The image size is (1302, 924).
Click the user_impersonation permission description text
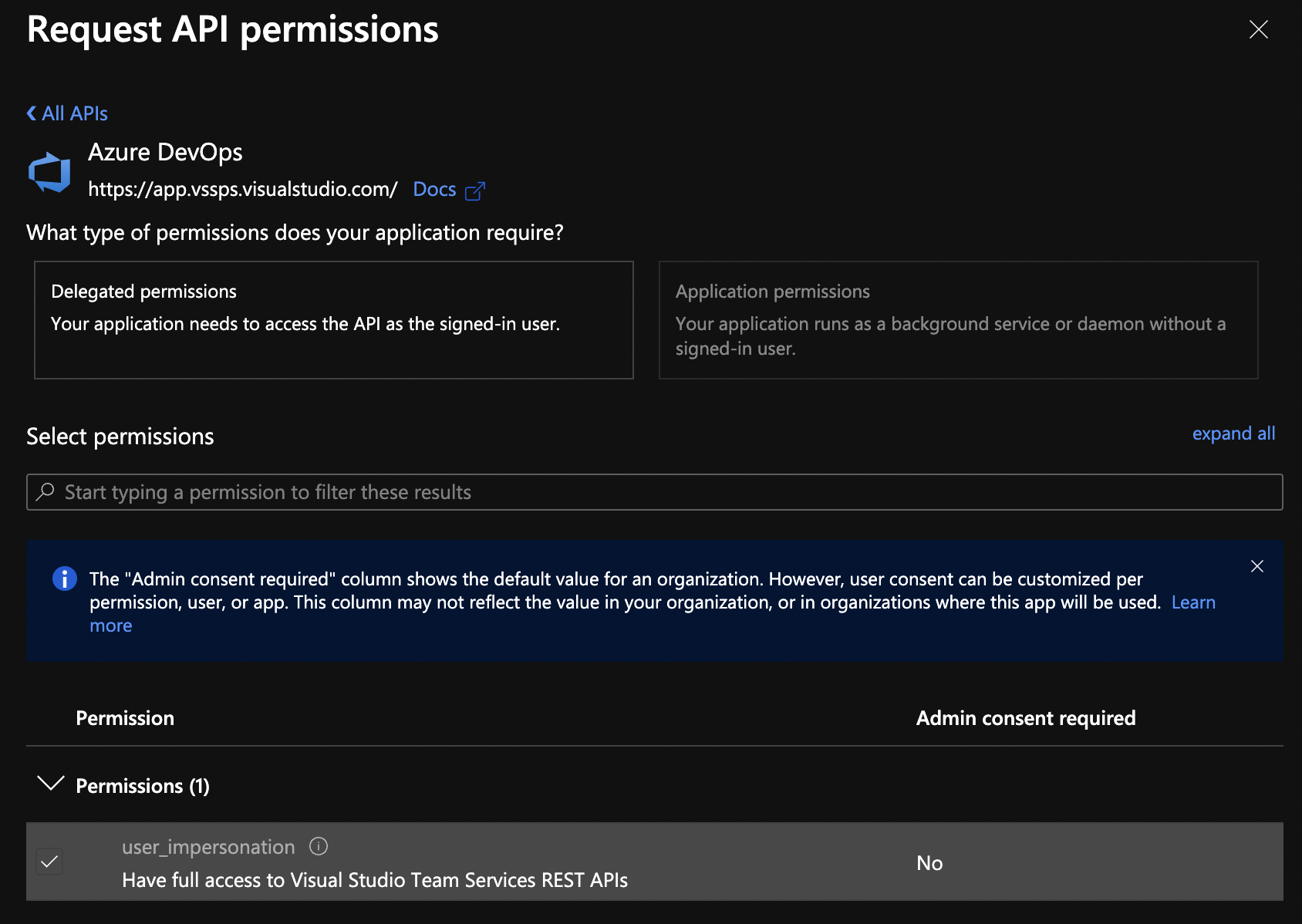click(375, 880)
